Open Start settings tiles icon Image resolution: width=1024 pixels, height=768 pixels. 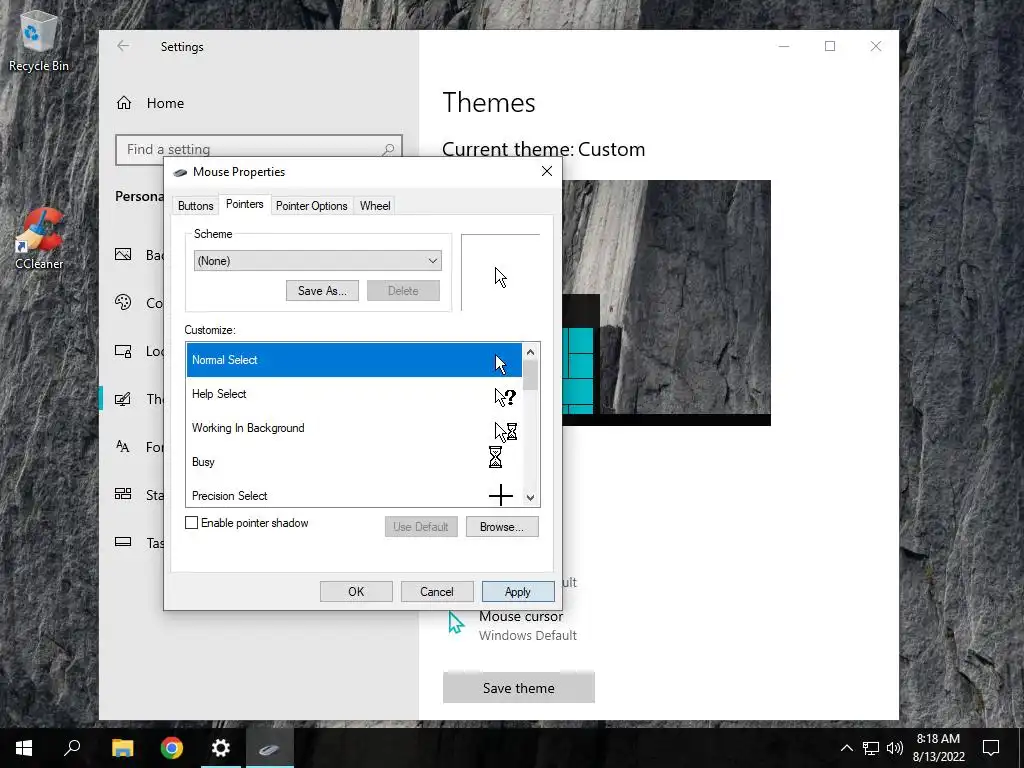(123, 494)
